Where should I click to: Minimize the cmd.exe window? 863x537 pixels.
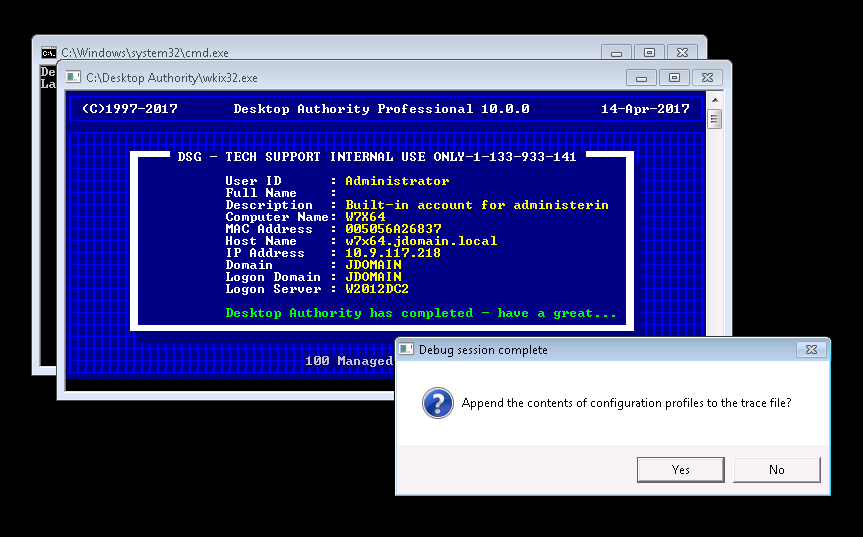(x=616, y=53)
